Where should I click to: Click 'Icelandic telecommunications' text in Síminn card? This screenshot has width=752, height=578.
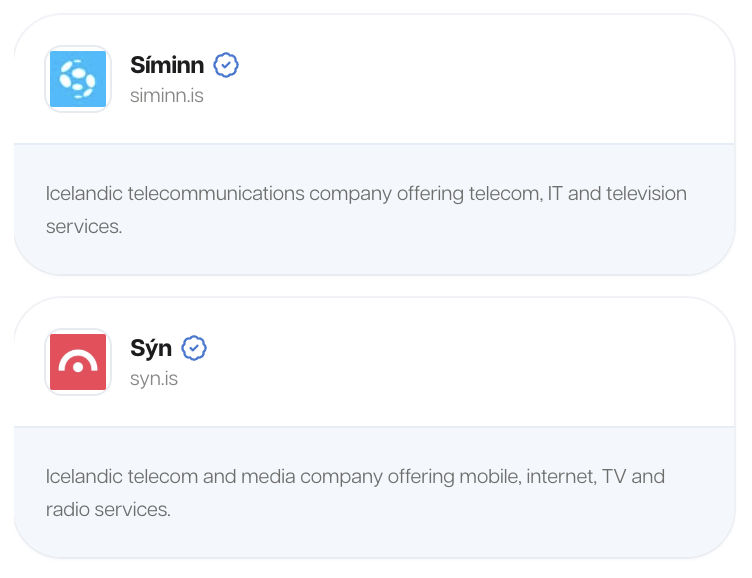175,194
